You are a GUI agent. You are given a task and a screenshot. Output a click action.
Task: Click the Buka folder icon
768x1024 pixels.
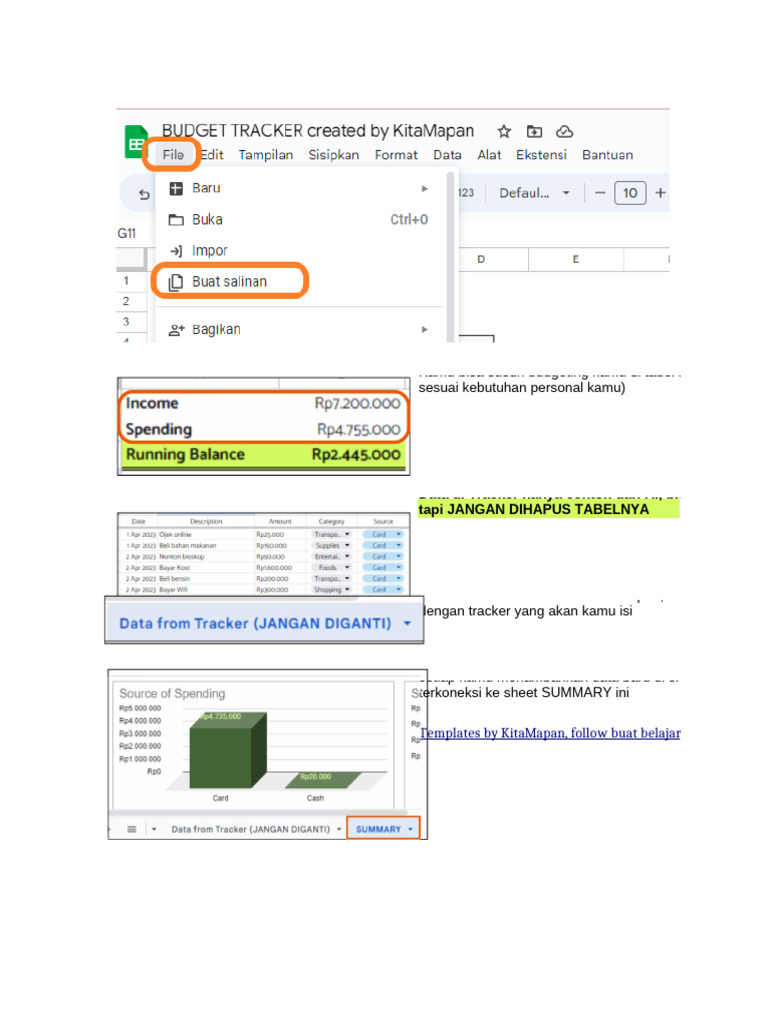[176, 220]
